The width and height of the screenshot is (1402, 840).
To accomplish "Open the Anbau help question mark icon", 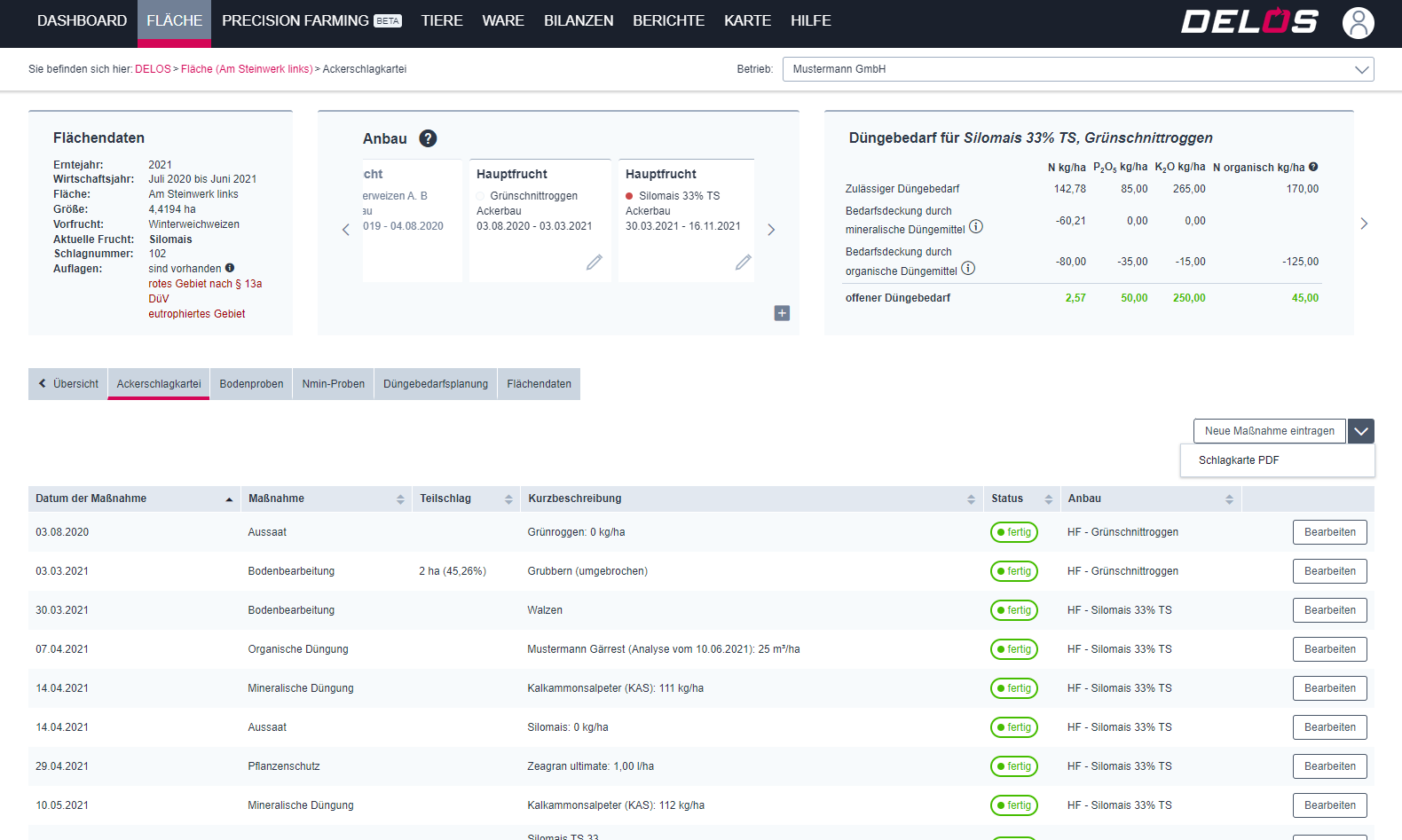I will point(428,138).
